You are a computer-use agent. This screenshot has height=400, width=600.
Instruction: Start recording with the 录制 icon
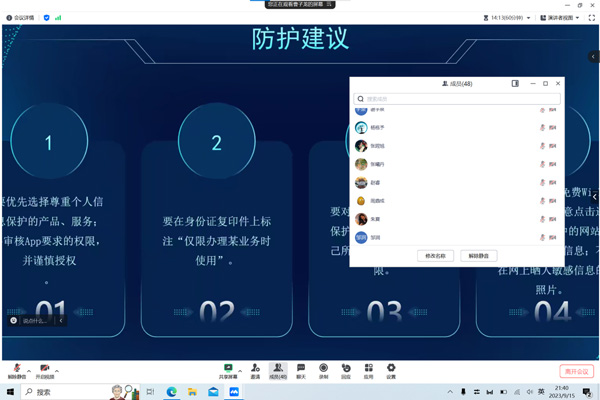(323, 369)
